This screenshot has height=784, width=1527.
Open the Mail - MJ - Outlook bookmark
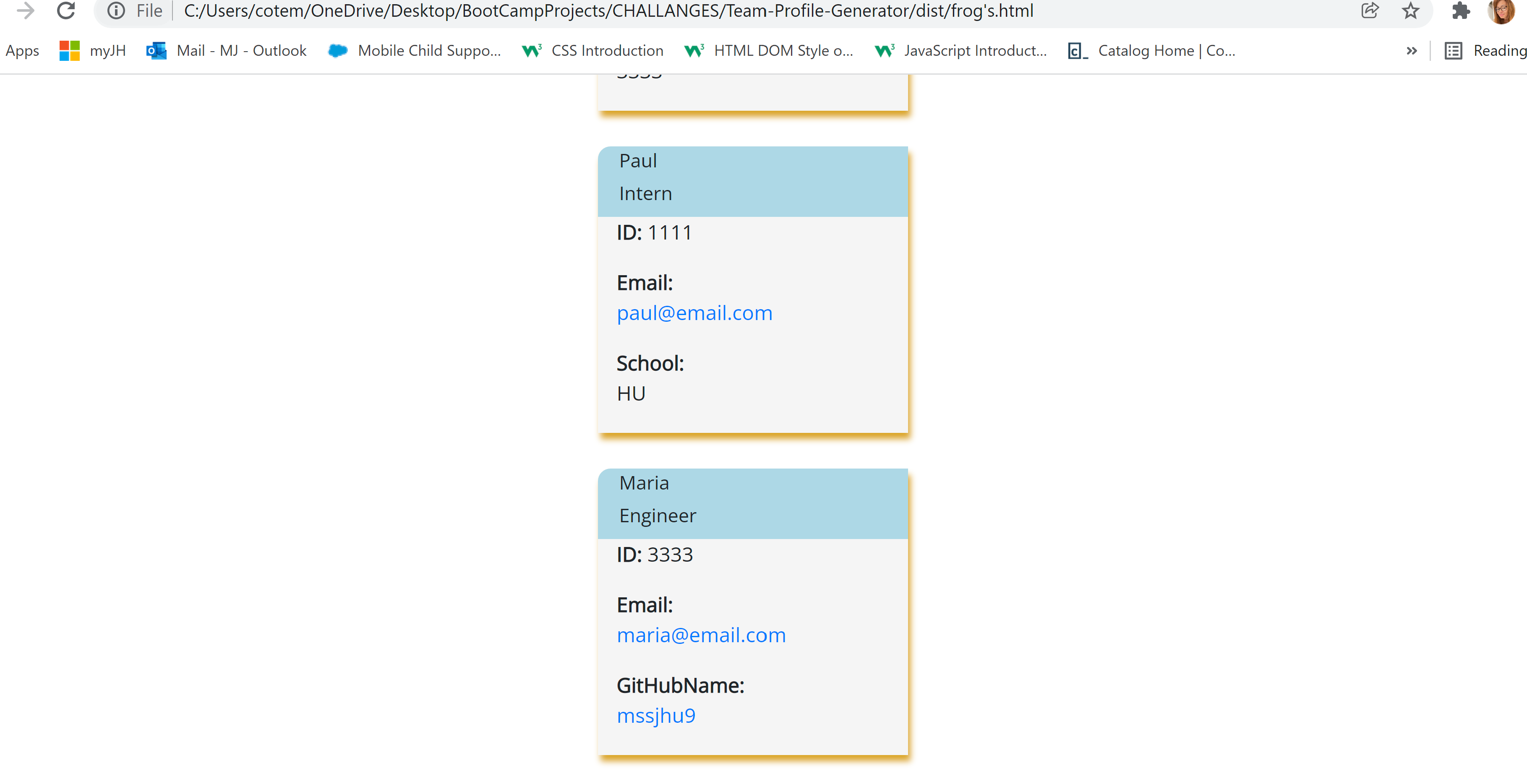(227, 51)
